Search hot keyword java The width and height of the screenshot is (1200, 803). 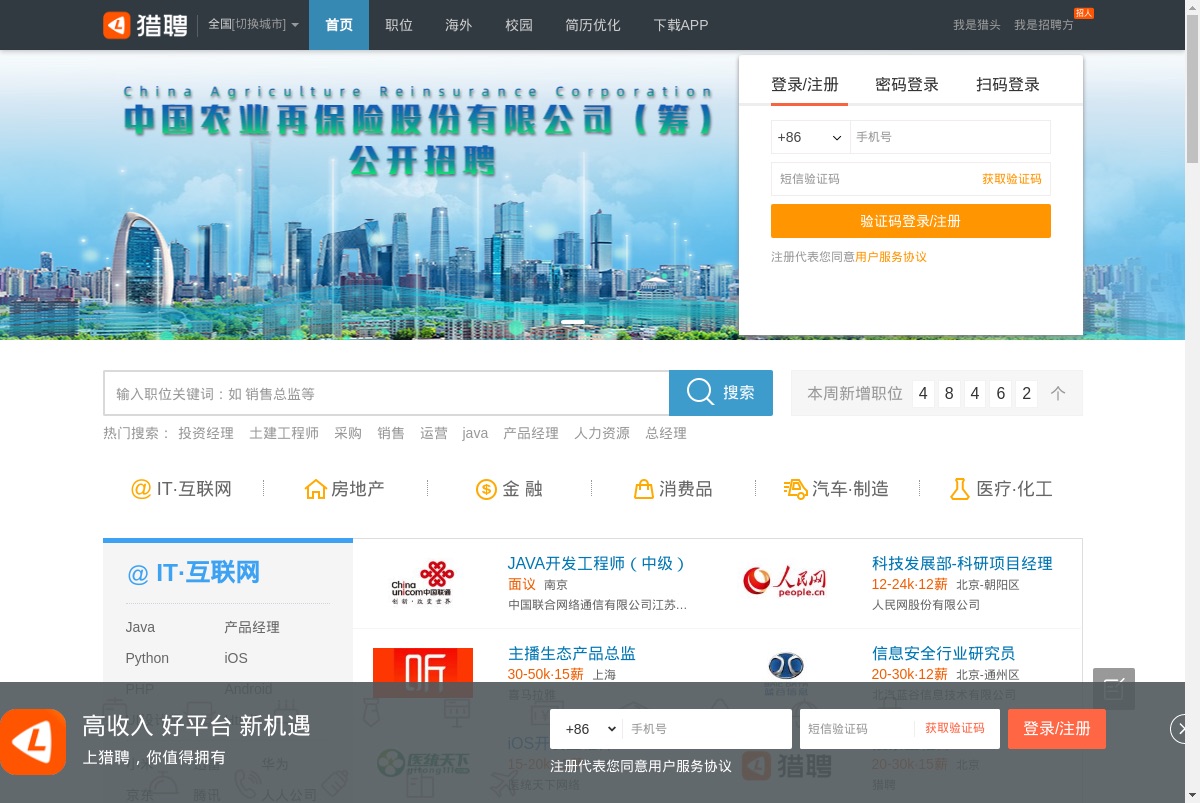click(475, 433)
